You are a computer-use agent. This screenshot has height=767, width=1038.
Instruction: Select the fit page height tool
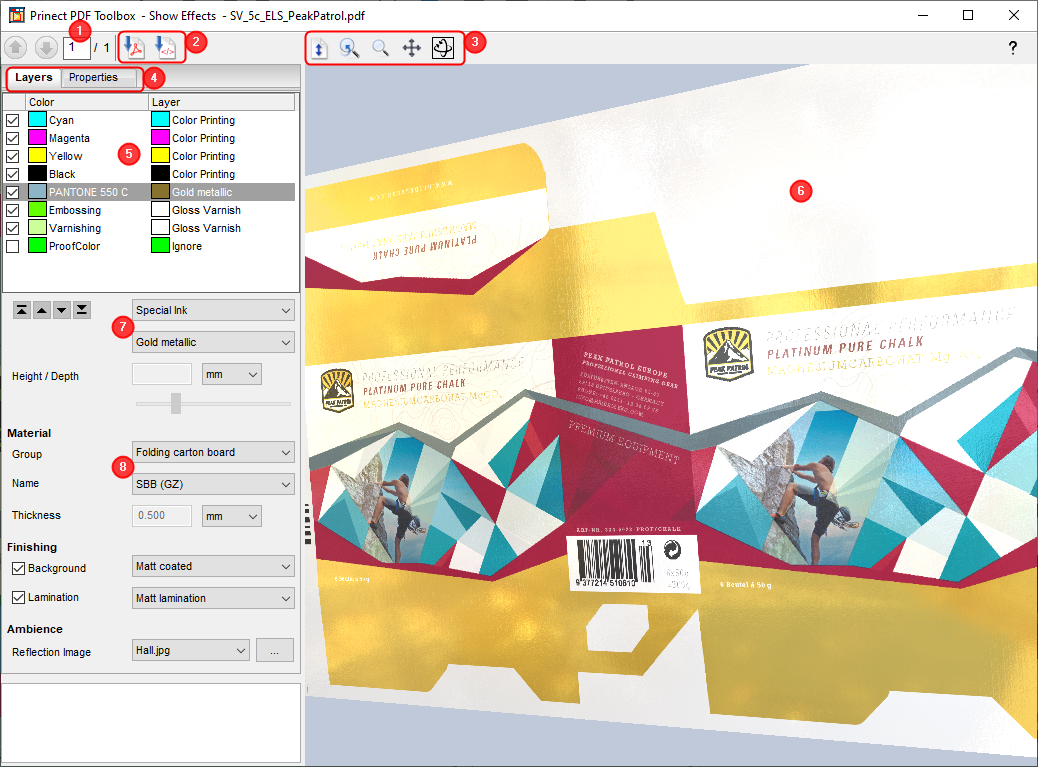[319, 48]
